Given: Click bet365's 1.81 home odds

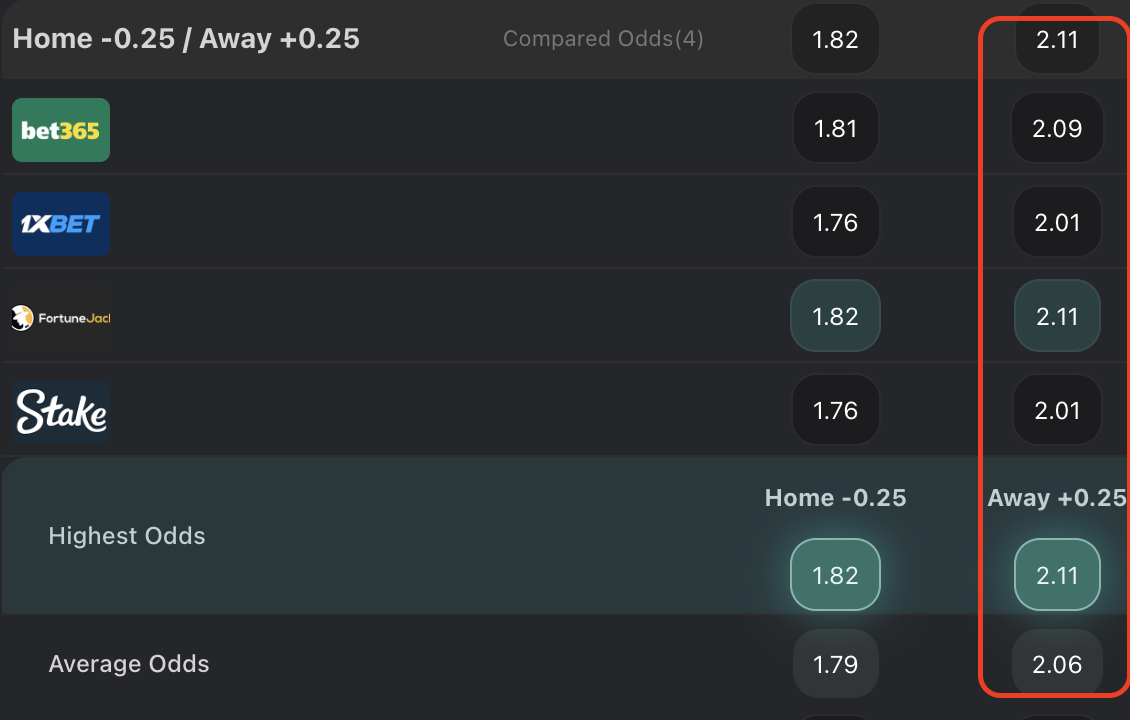Looking at the screenshot, I should click(835, 128).
